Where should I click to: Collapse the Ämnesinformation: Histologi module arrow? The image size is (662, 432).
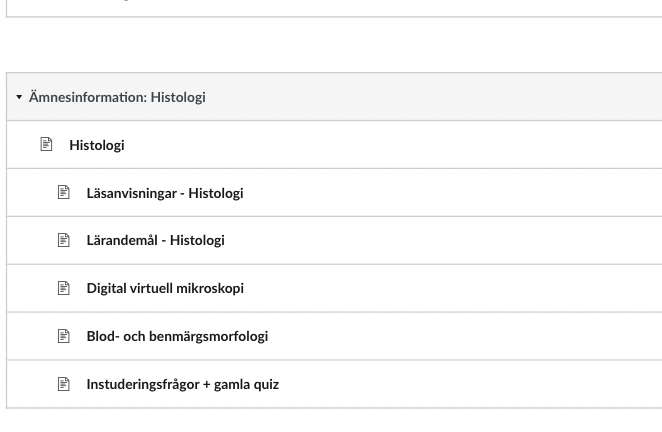(19, 97)
